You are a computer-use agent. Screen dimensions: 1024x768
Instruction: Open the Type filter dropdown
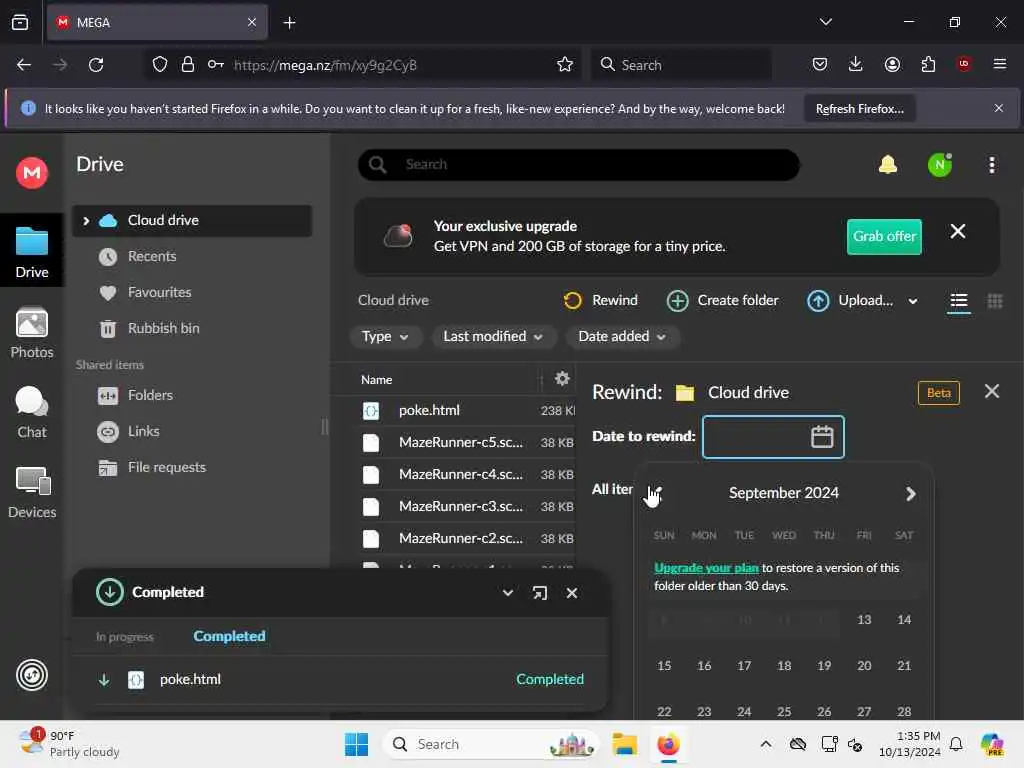[x=385, y=336]
